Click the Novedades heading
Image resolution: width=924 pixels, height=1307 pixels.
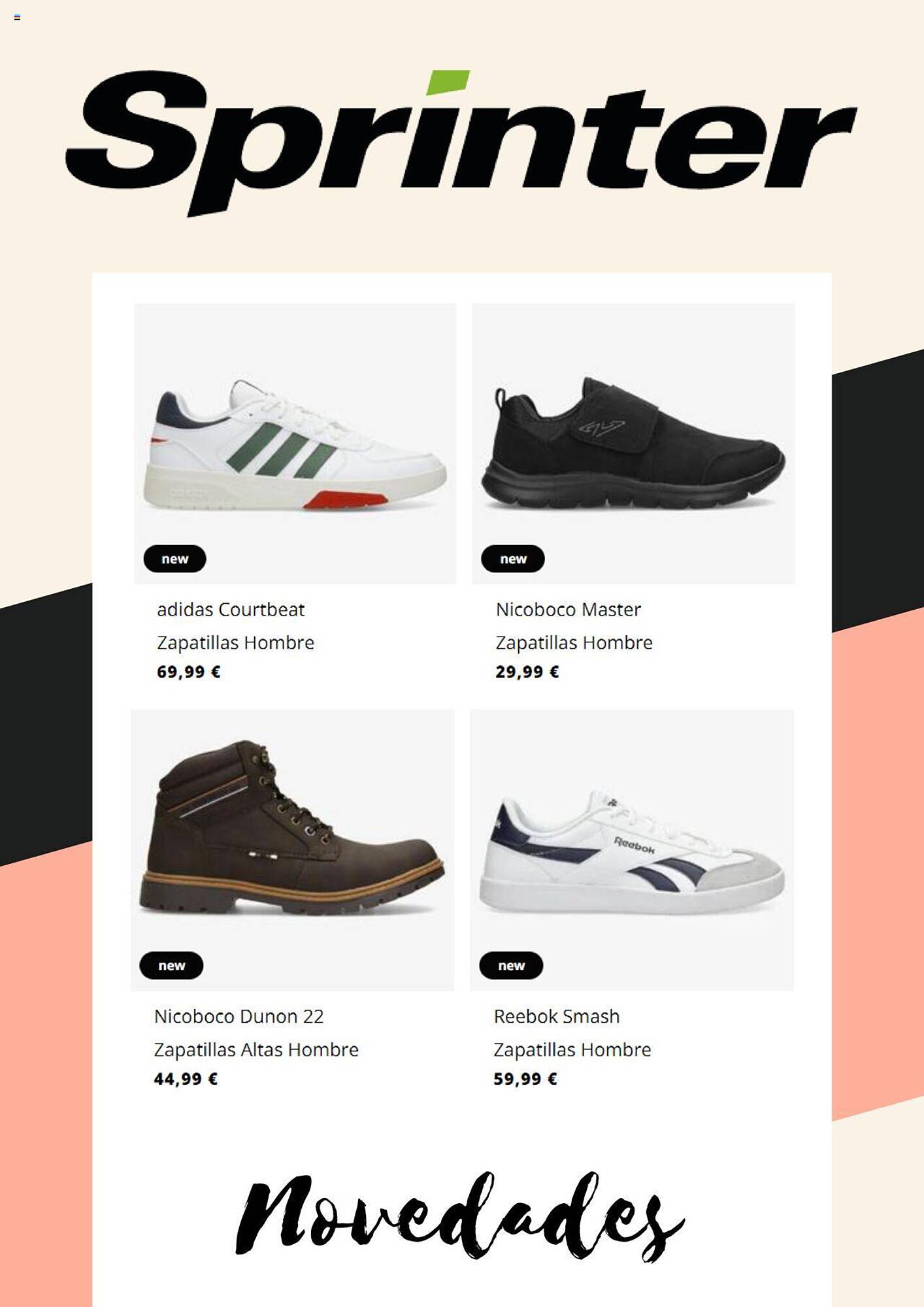[x=459, y=1217]
